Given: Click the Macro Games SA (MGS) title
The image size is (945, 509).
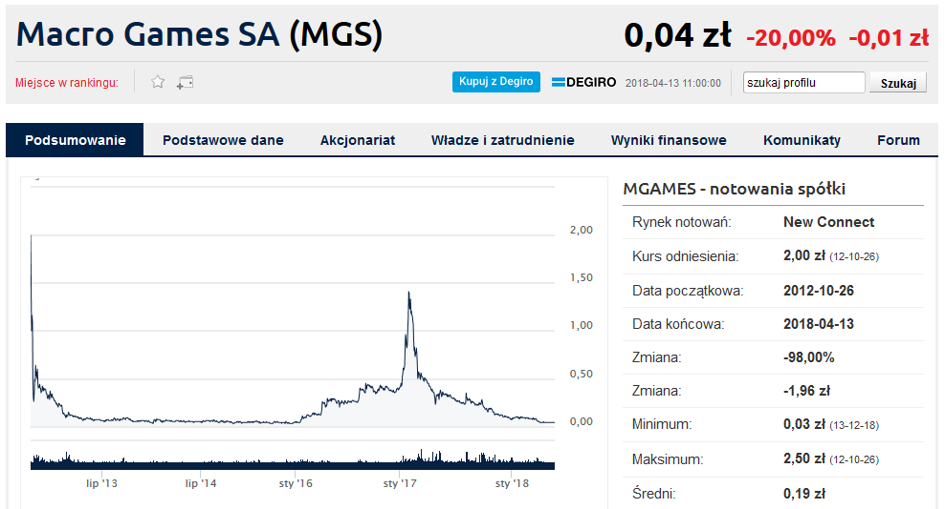Looking at the screenshot, I should 200,35.
